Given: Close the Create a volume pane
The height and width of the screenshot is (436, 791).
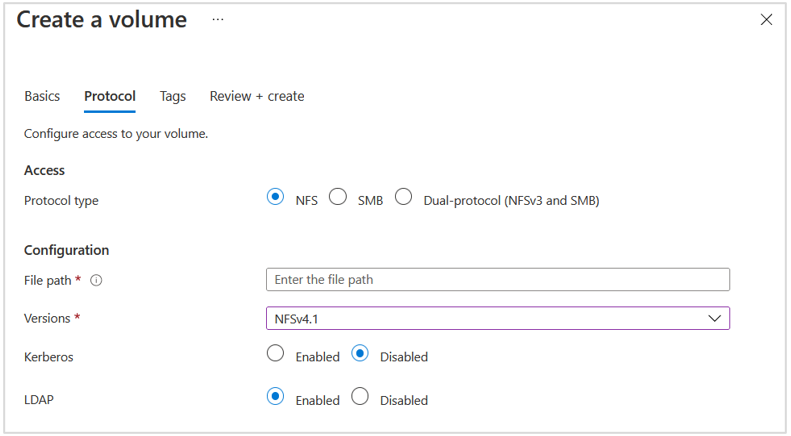Looking at the screenshot, I should point(766,20).
